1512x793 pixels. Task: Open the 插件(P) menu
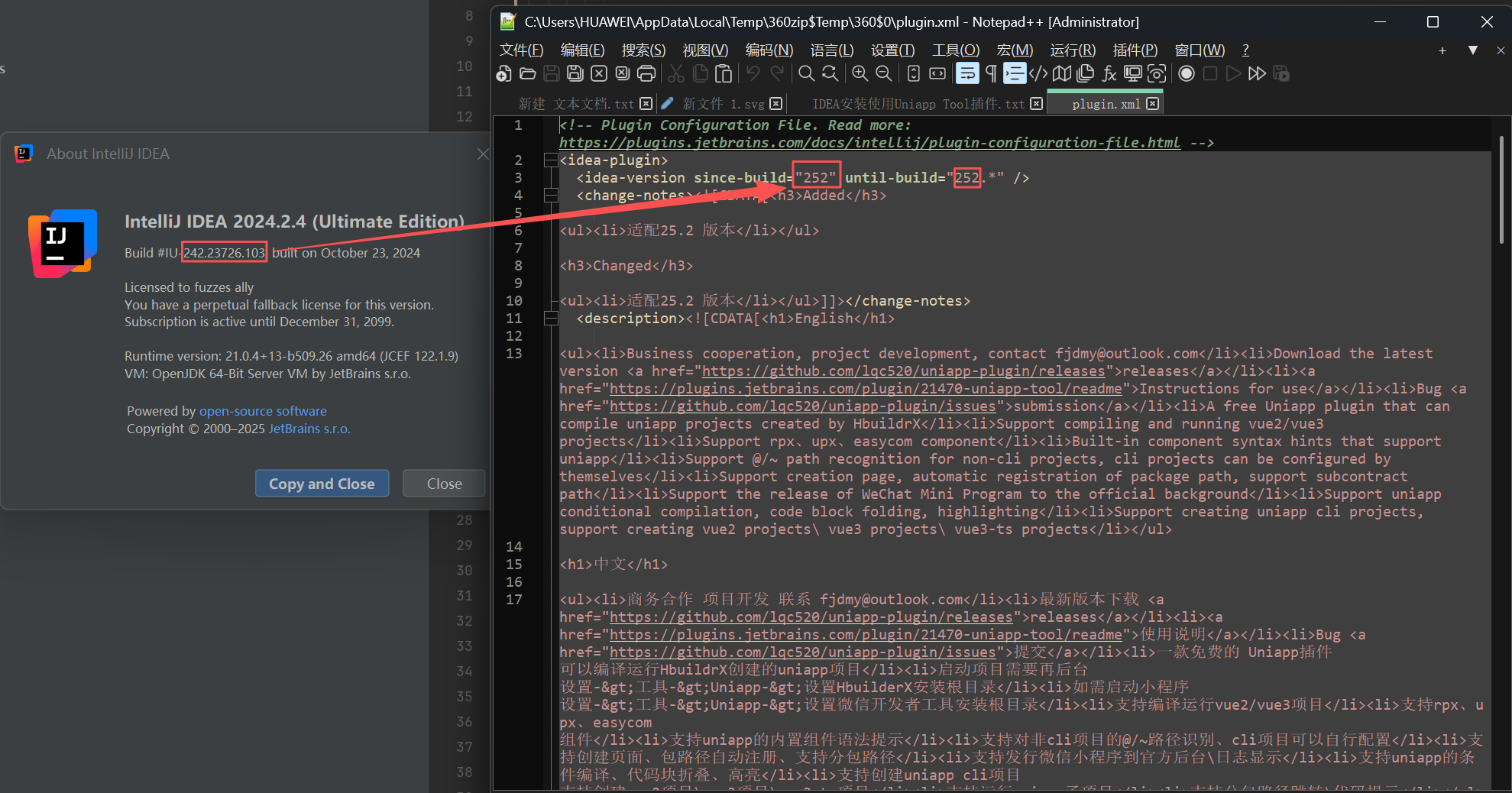click(1135, 50)
